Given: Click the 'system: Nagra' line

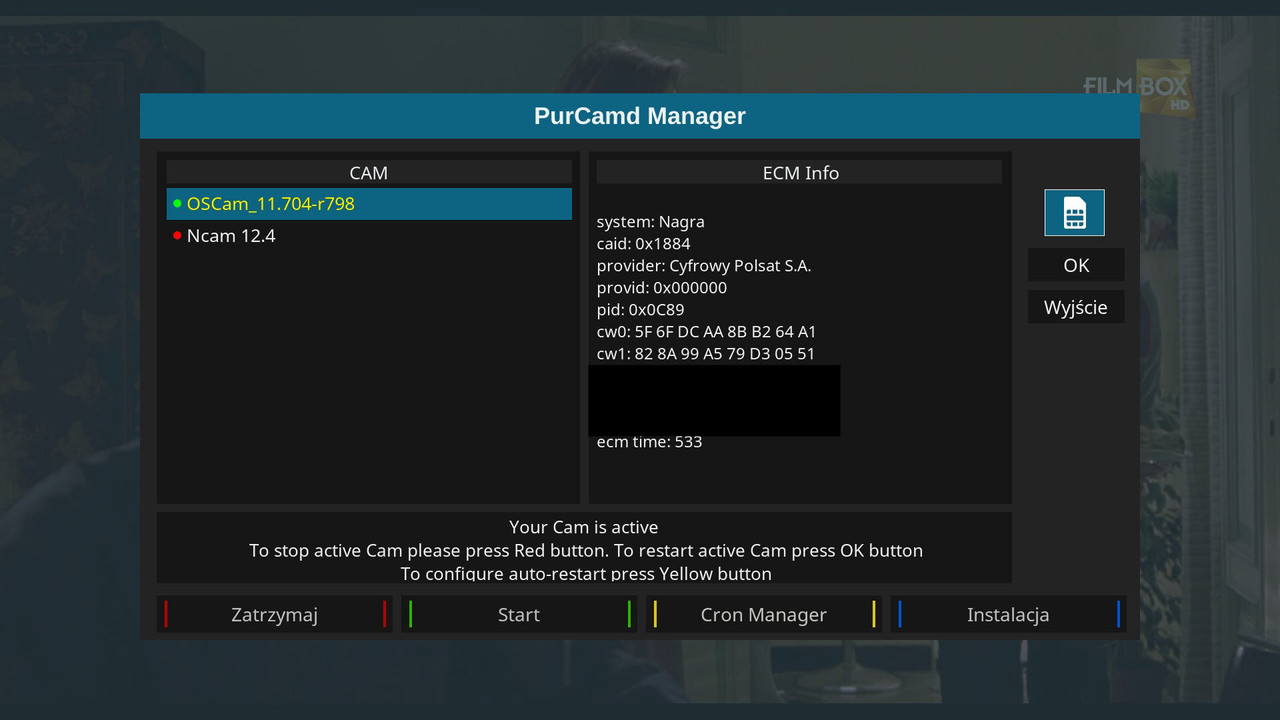Looking at the screenshot, I should pyautogui.click(x=651, y=222).
